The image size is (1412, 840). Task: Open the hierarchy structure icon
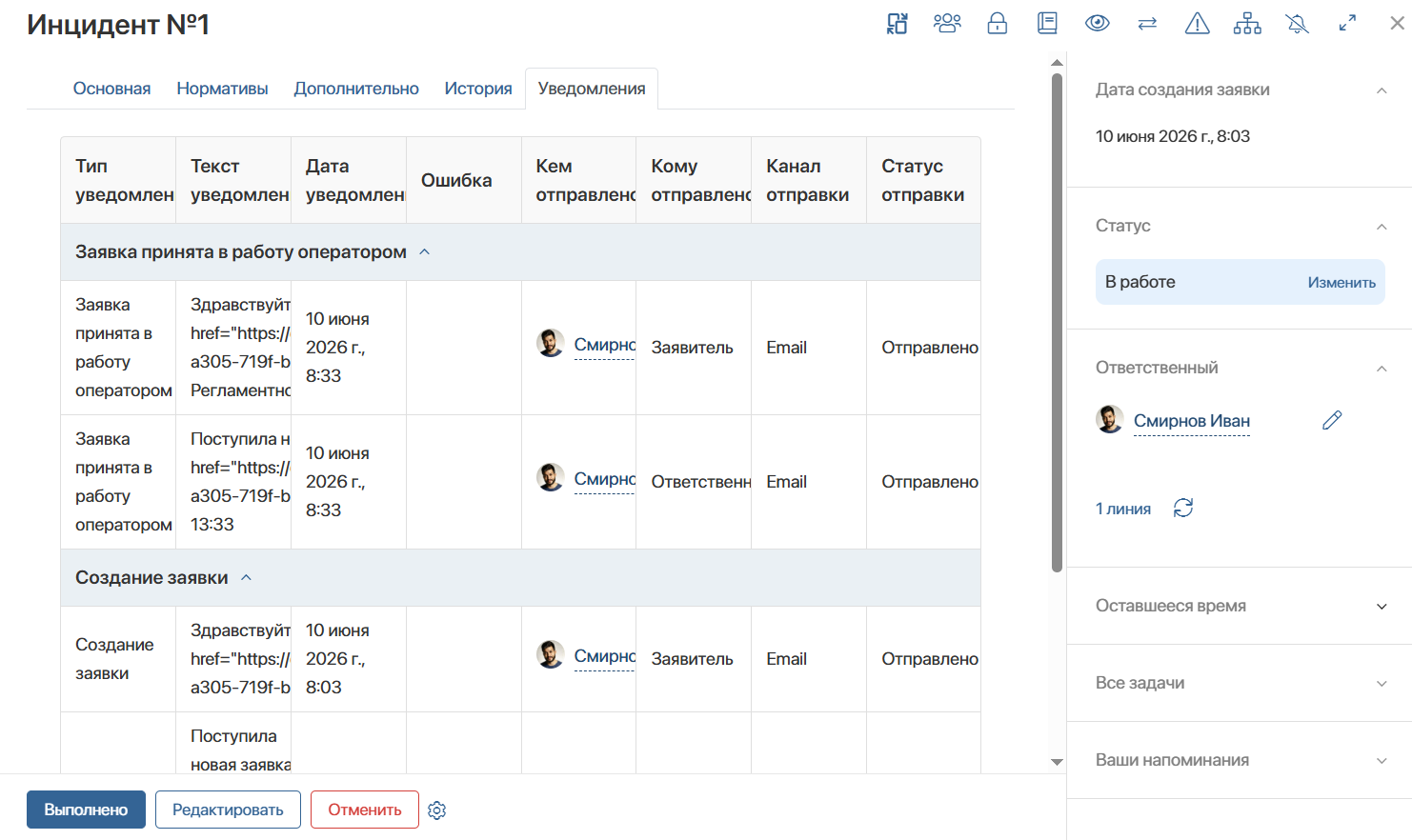tap(1247, 24)
